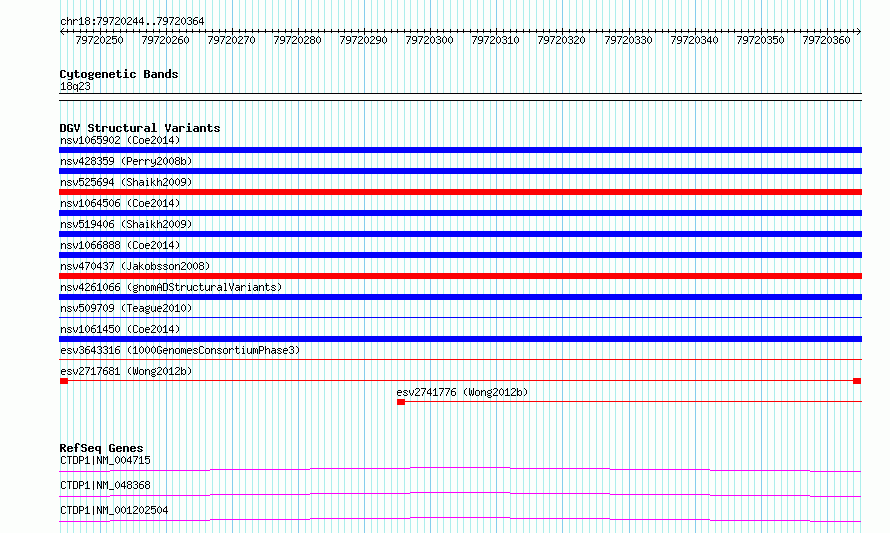Click ruler position 79720290
The height and width of the screenshot is (533, 890).
point(363,40)
